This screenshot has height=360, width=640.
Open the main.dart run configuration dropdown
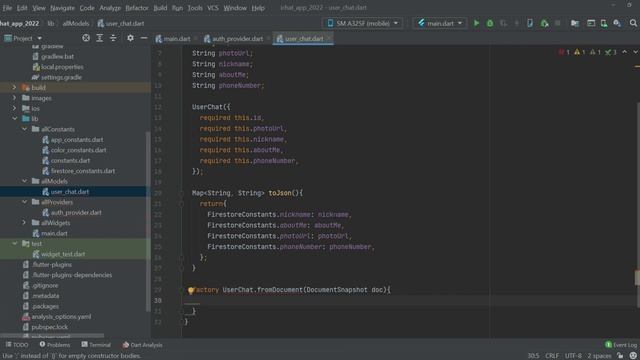440,23
